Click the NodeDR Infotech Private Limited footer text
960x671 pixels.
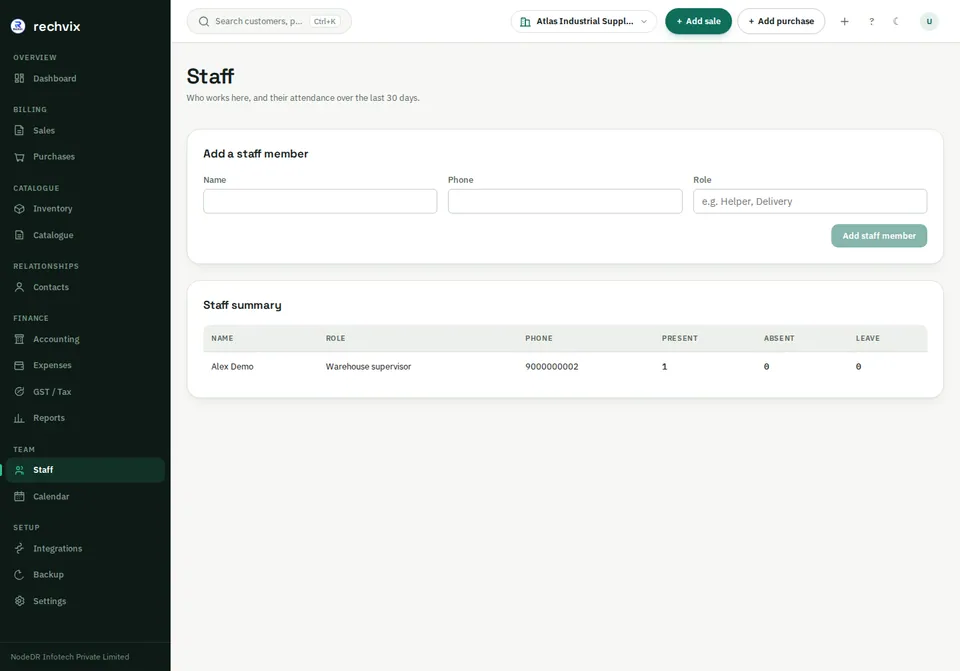pos(70,657)
